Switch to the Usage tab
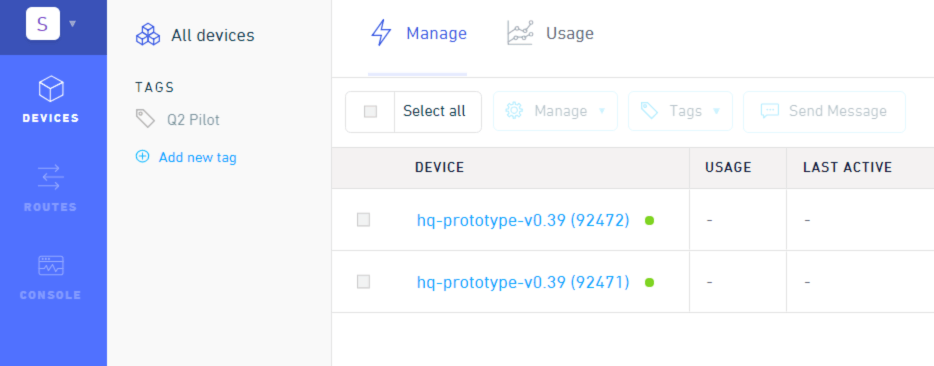The image size is (934, 366). pyautogui.click(x=550, y=33)
